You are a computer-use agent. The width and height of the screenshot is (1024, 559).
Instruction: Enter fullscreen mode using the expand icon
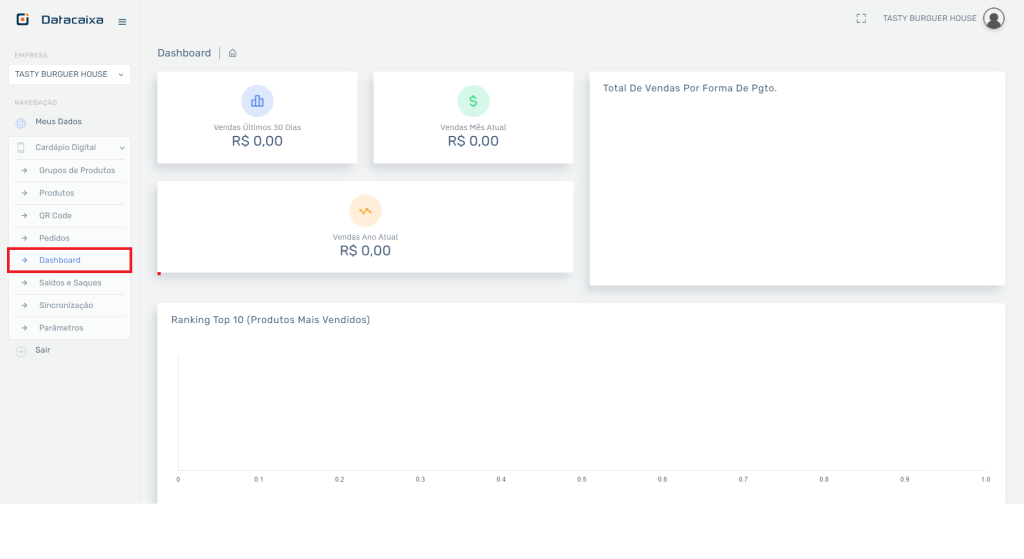click(x=861, y=18)
